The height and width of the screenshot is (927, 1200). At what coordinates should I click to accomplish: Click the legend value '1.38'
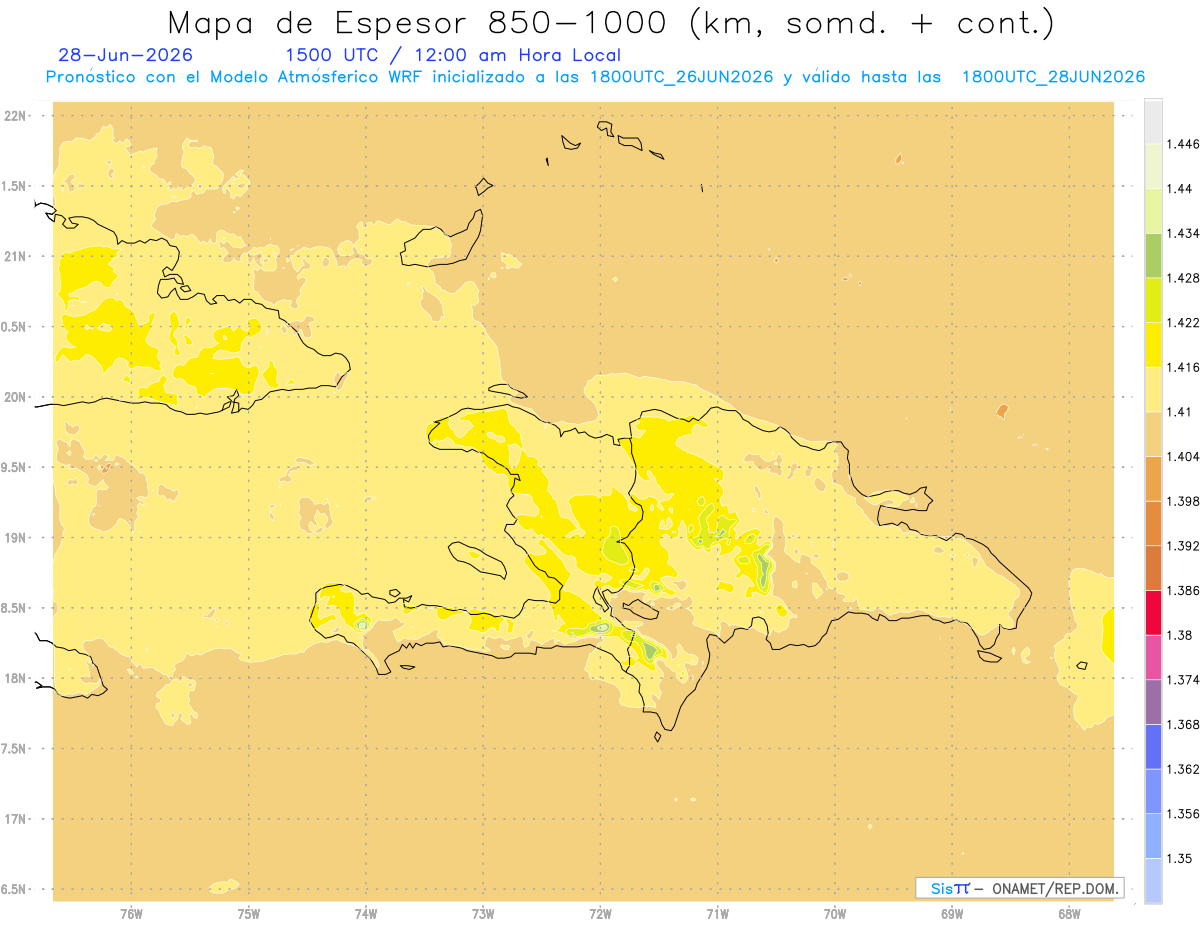[x=1181, y=635]
